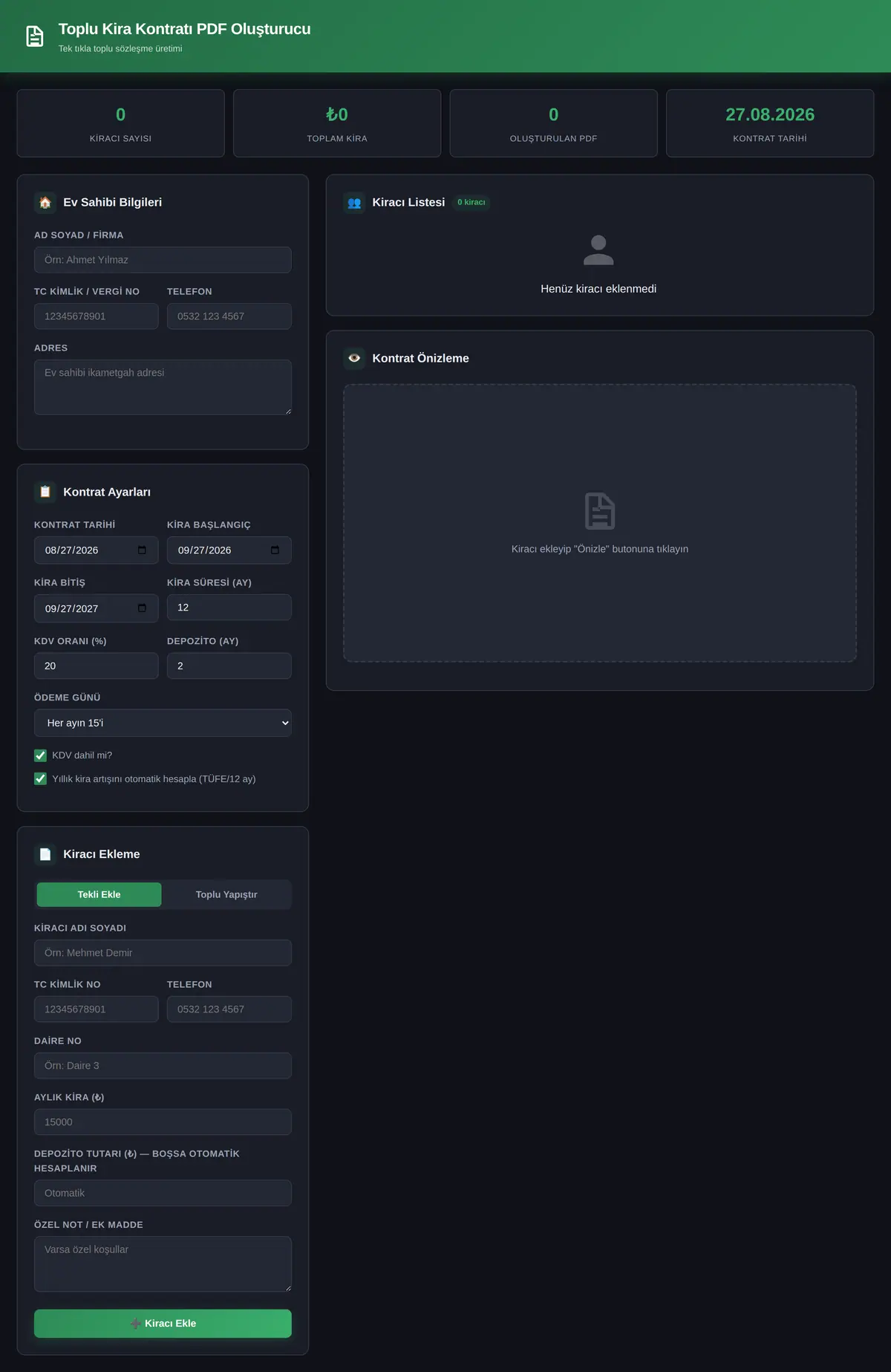Switch to the Tekli Ekle tab

[x=99, y=894]
